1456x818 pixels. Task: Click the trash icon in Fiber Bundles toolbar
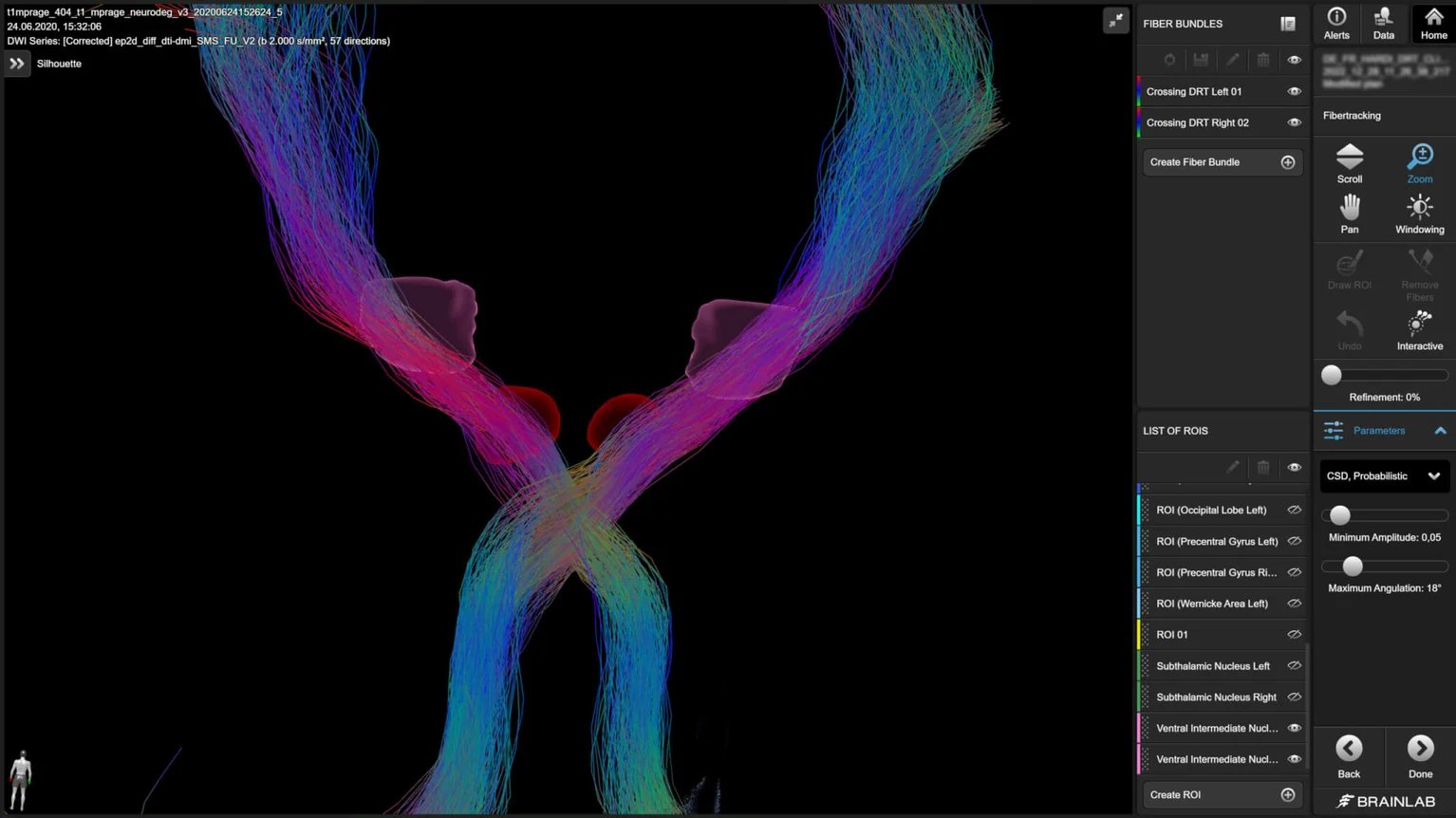tap(1263, 60)
